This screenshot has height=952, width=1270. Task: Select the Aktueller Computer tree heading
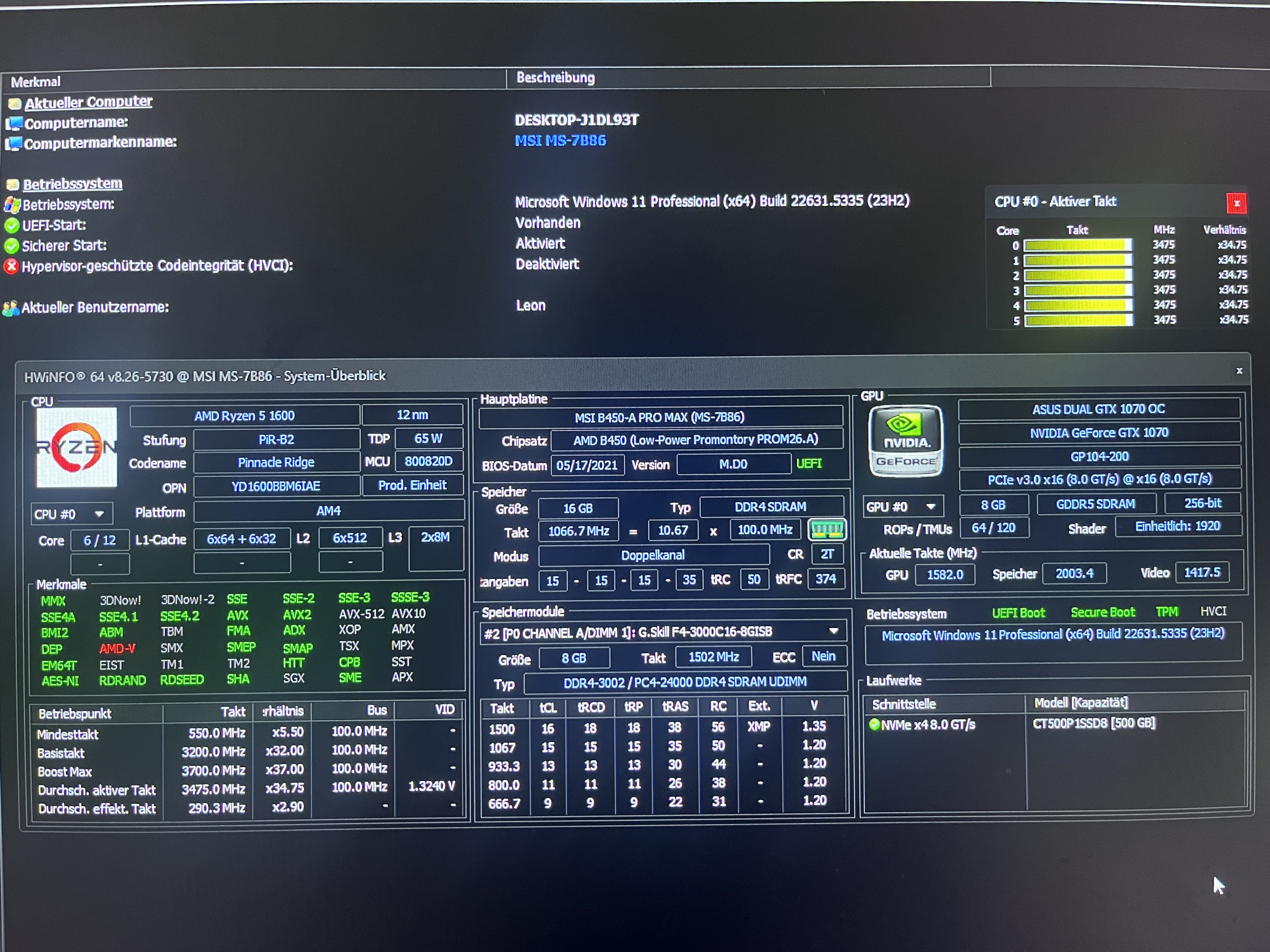point(88,102)
